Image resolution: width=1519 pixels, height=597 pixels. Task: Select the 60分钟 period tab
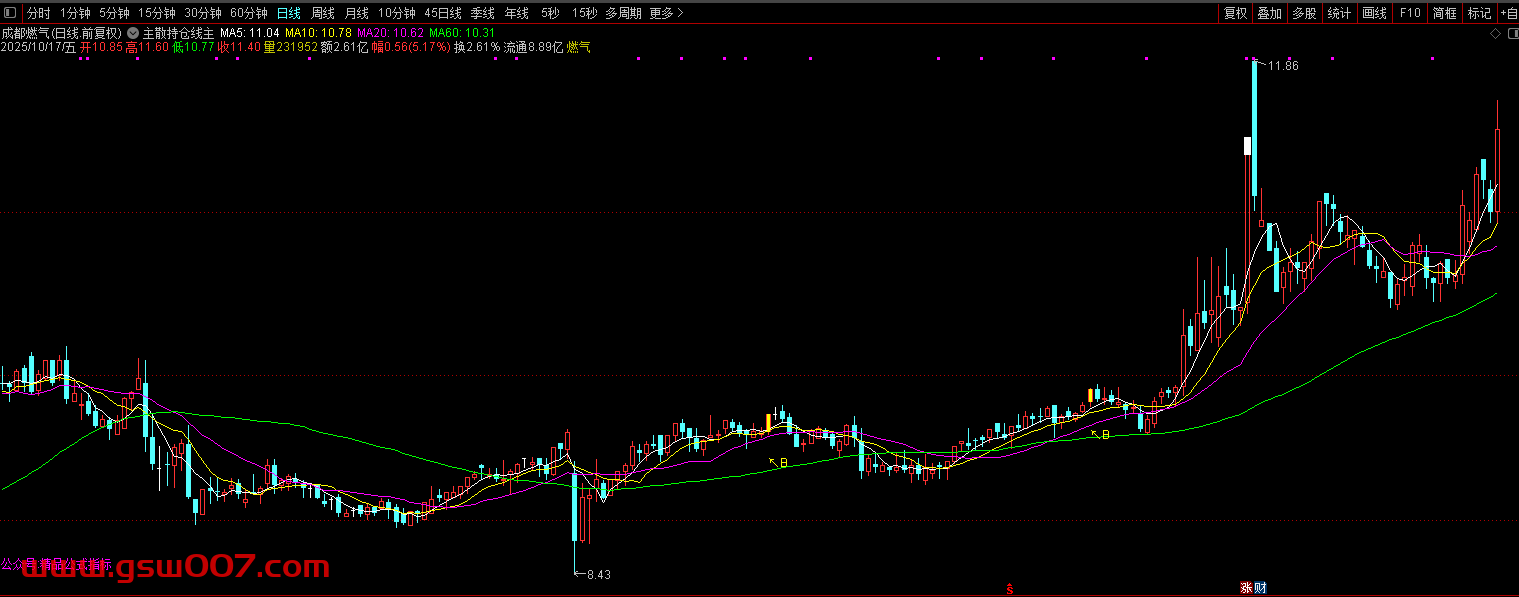pos(248,13)
